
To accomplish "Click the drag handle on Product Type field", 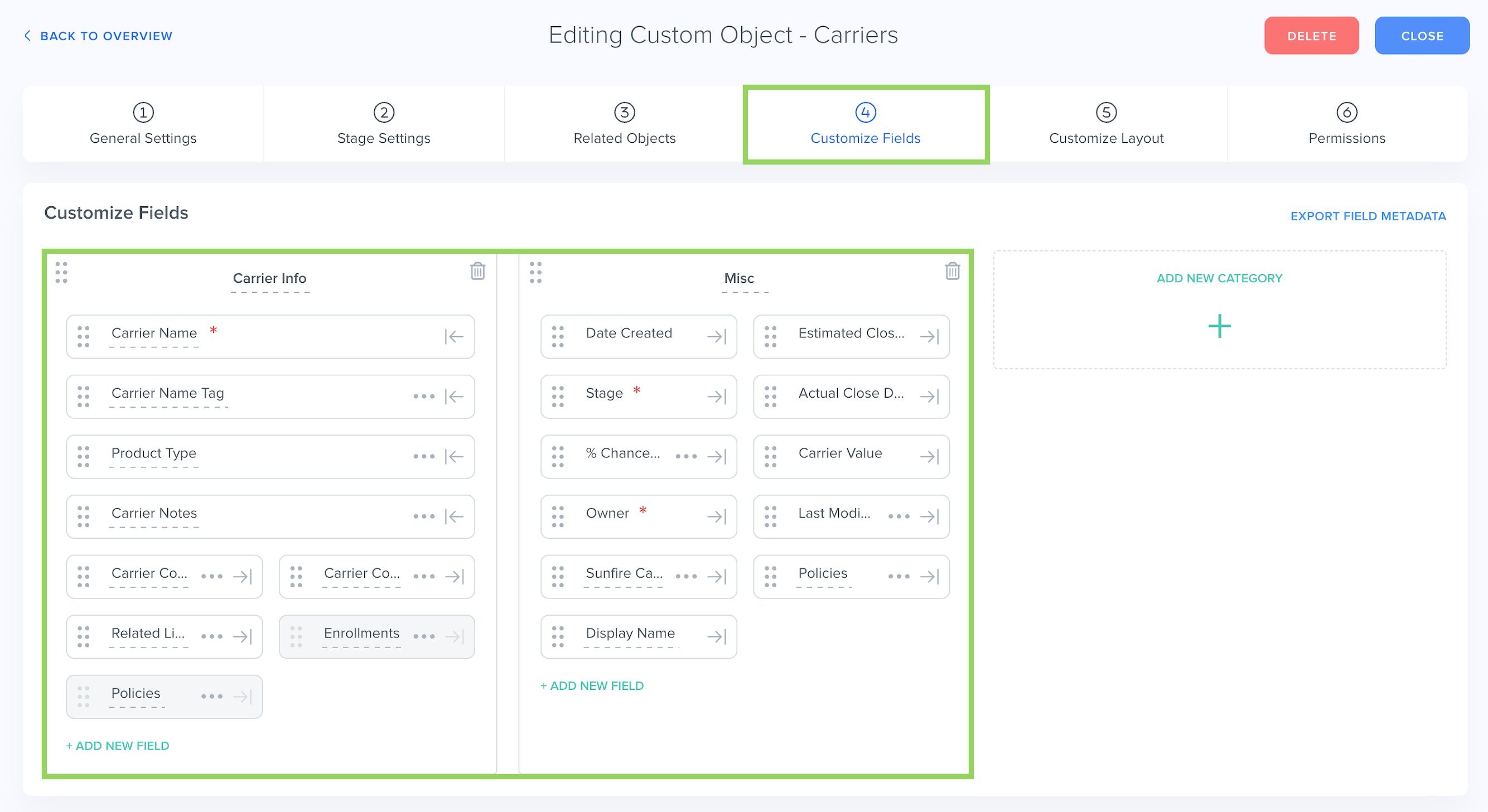I will (x=83, y=456).
